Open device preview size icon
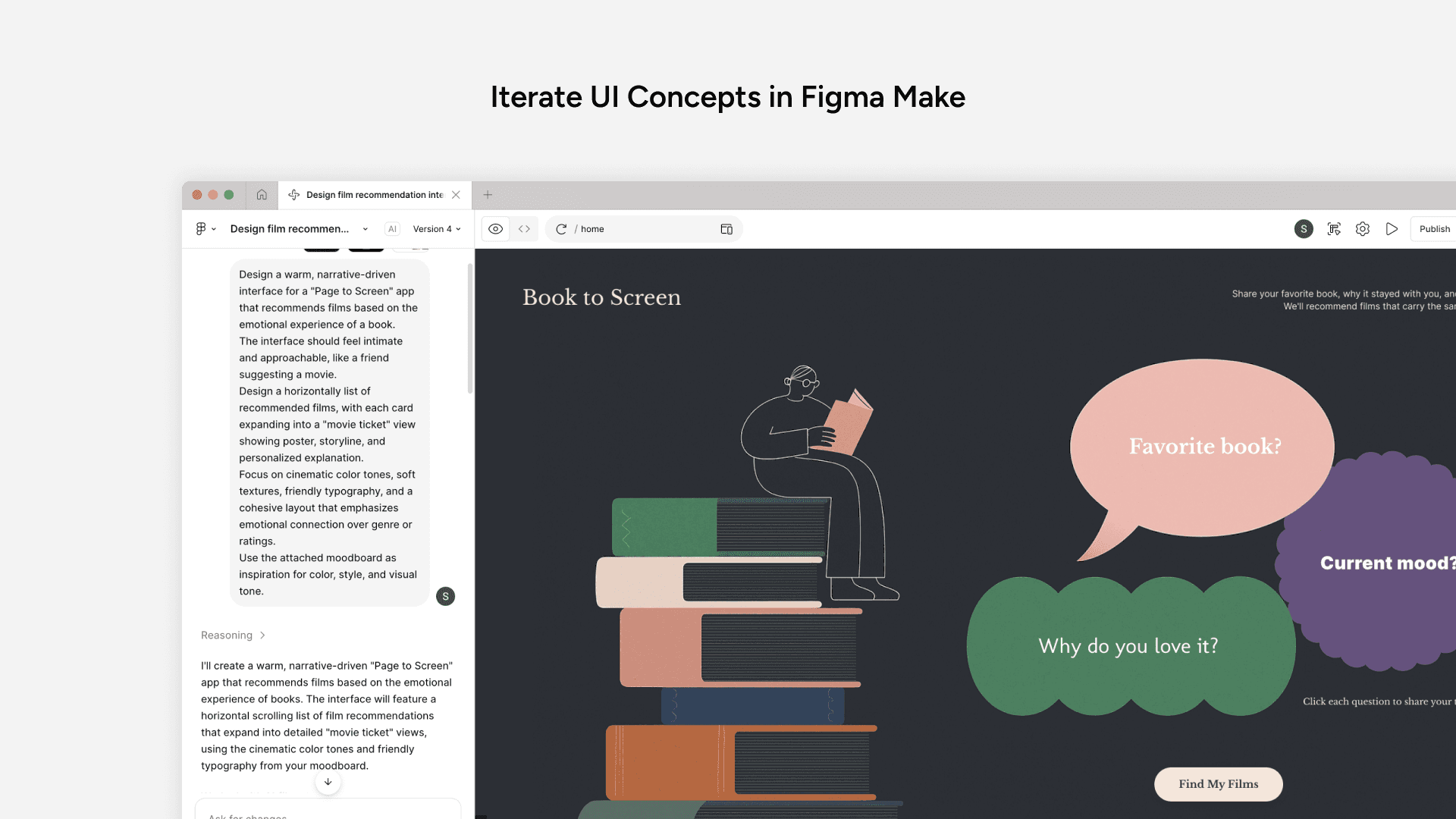 coord(726,229)
